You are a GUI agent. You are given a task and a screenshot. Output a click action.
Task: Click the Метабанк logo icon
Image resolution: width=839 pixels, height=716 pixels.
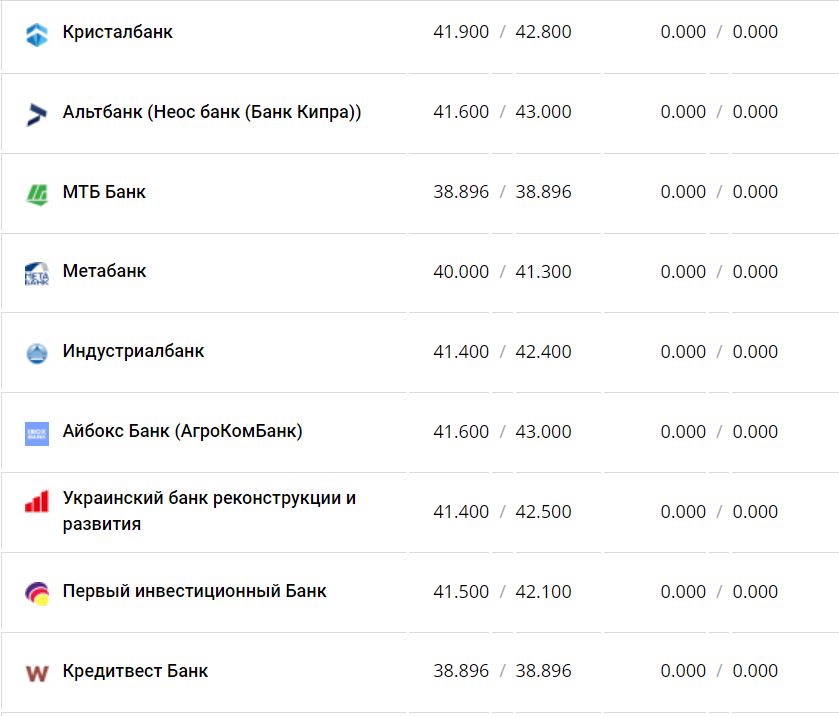37,273
